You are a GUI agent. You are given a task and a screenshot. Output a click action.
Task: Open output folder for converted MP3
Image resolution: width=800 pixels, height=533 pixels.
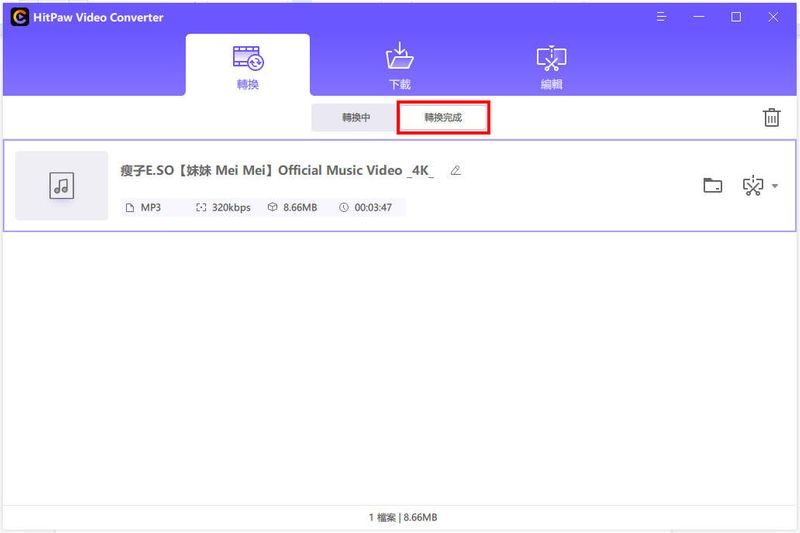(x=712, y=185)
